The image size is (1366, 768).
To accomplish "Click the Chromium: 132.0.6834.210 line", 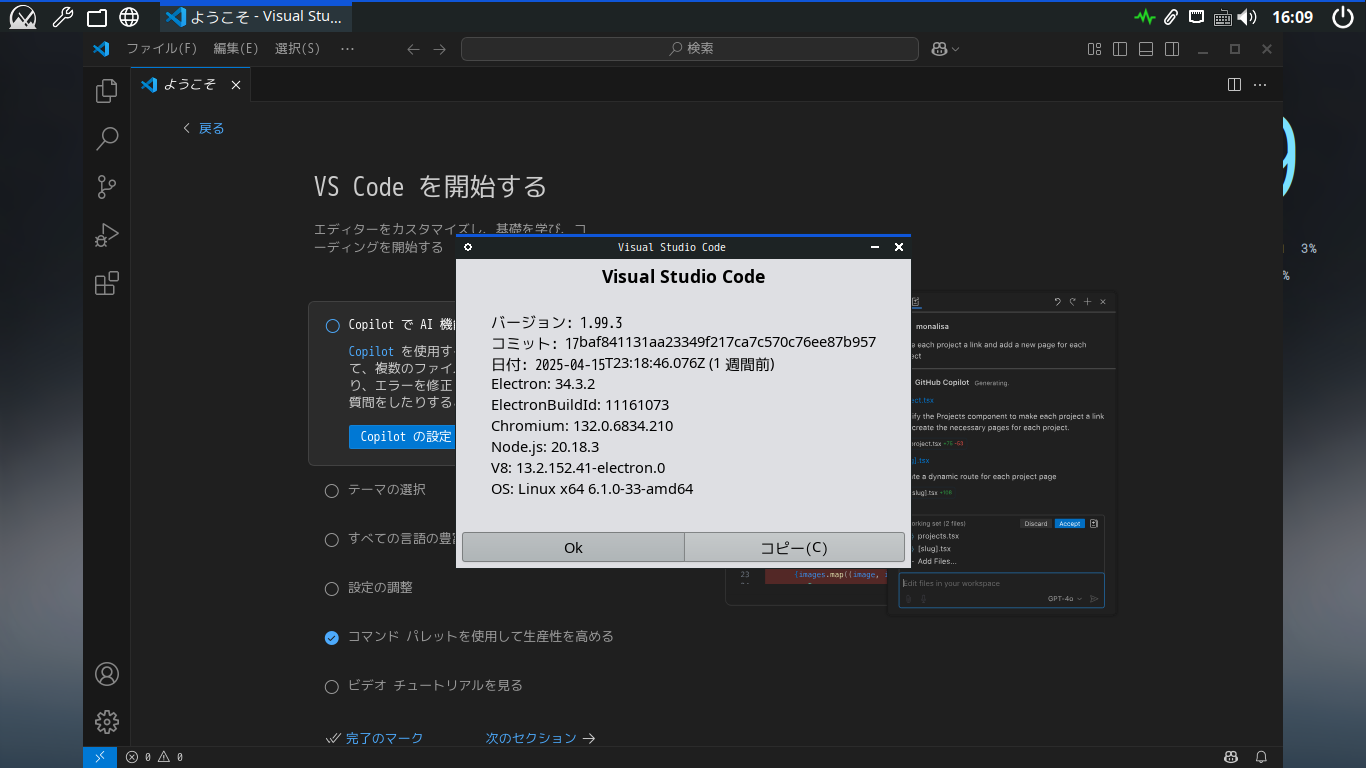I will pyautogui.click(x=582, y=426).
